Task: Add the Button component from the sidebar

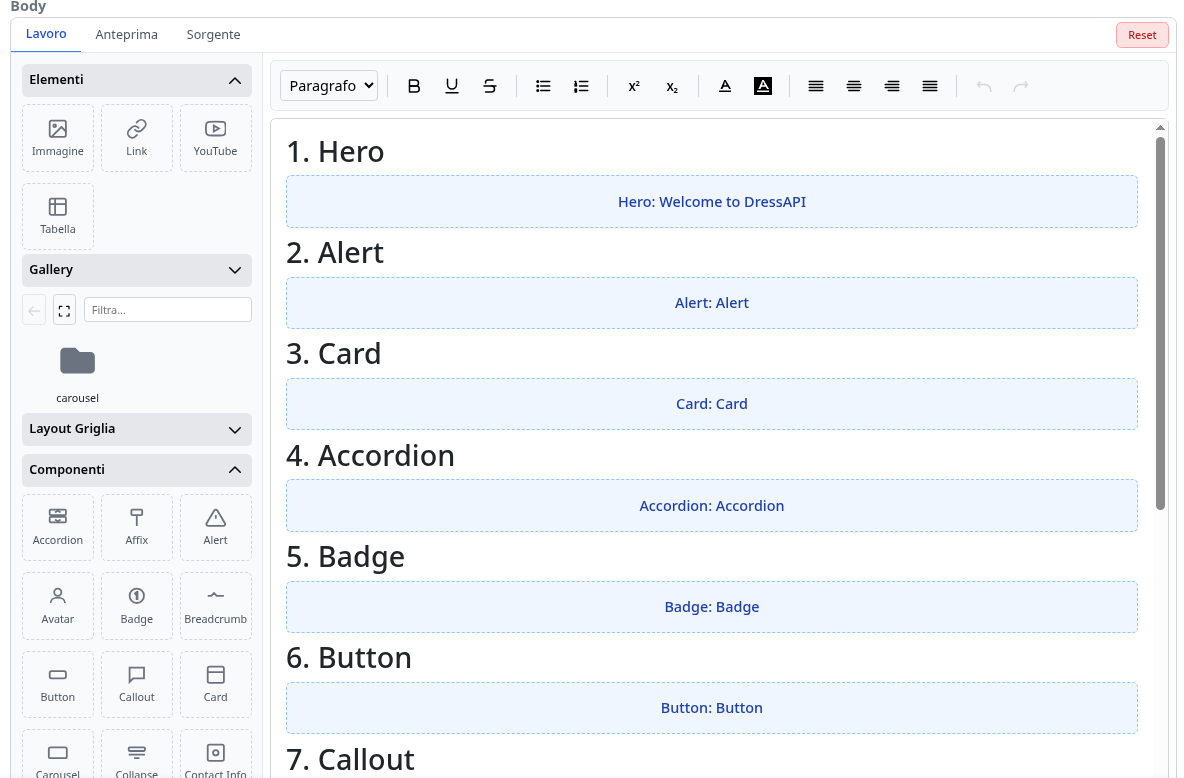Action: (x=57, y=684)
